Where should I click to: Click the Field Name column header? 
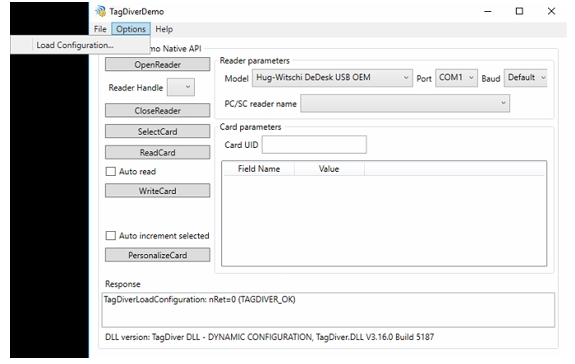(x=259, y=169)
